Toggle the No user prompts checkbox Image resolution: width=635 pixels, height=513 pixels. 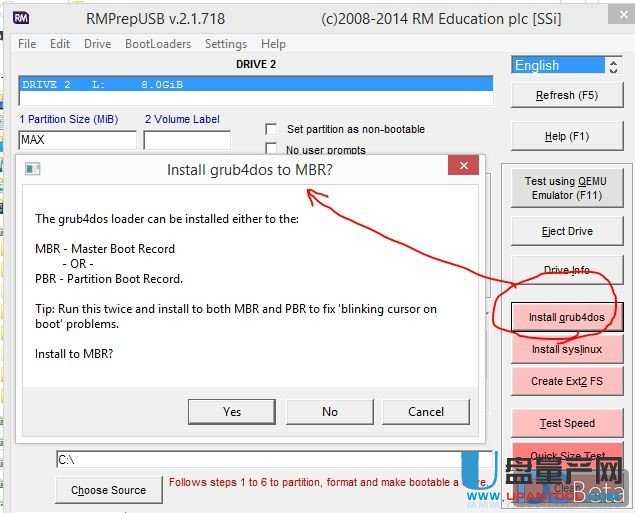point(271,150)
